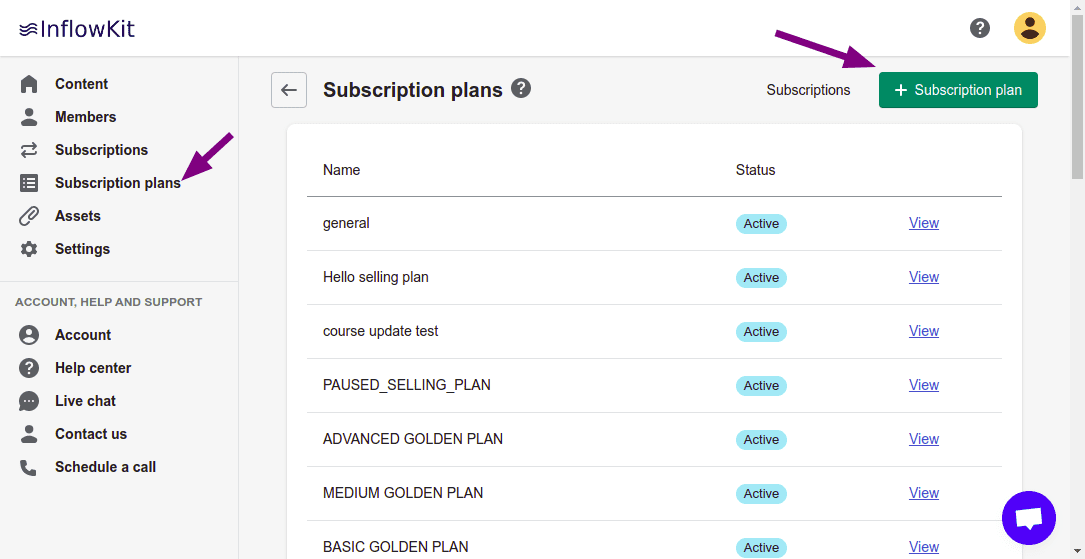Click the Settings gear icon
The image size is (1085, 559).
click(29, 249)
